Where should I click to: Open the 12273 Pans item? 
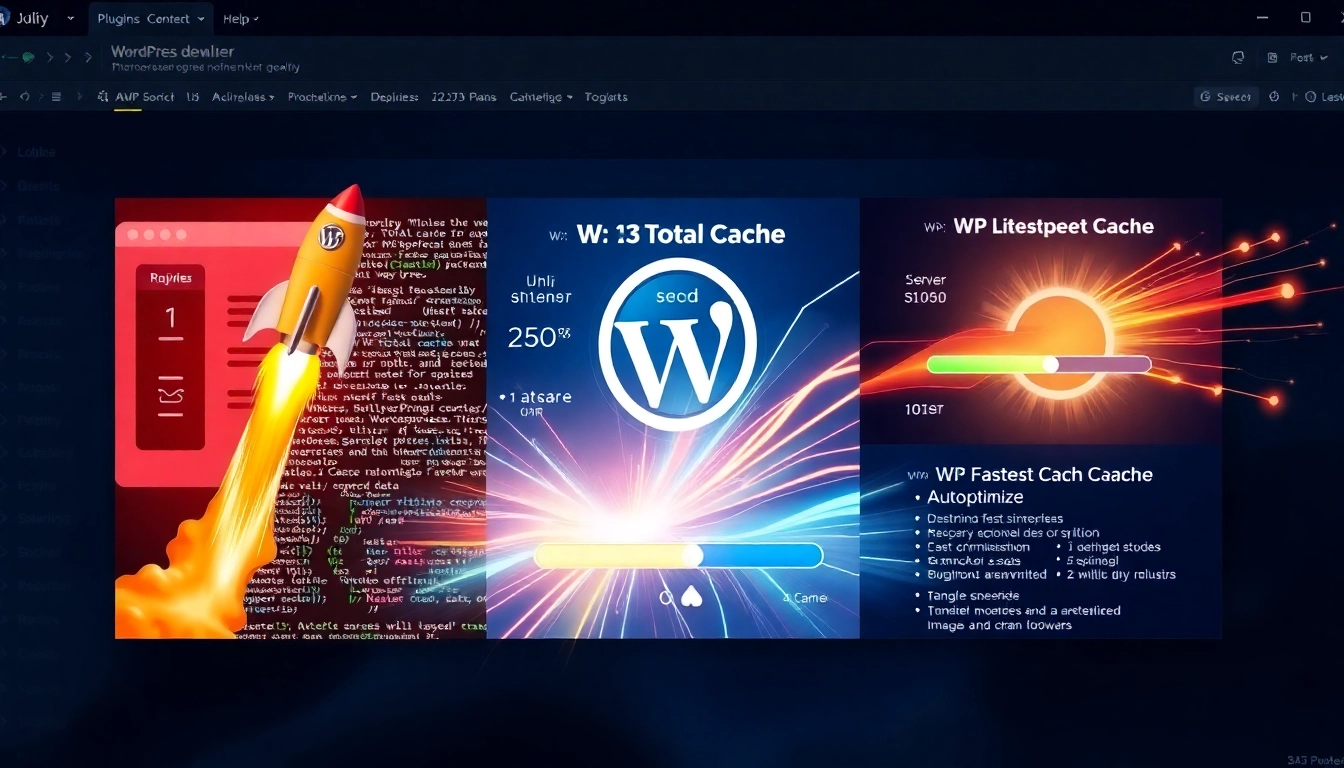pos(463,97)
